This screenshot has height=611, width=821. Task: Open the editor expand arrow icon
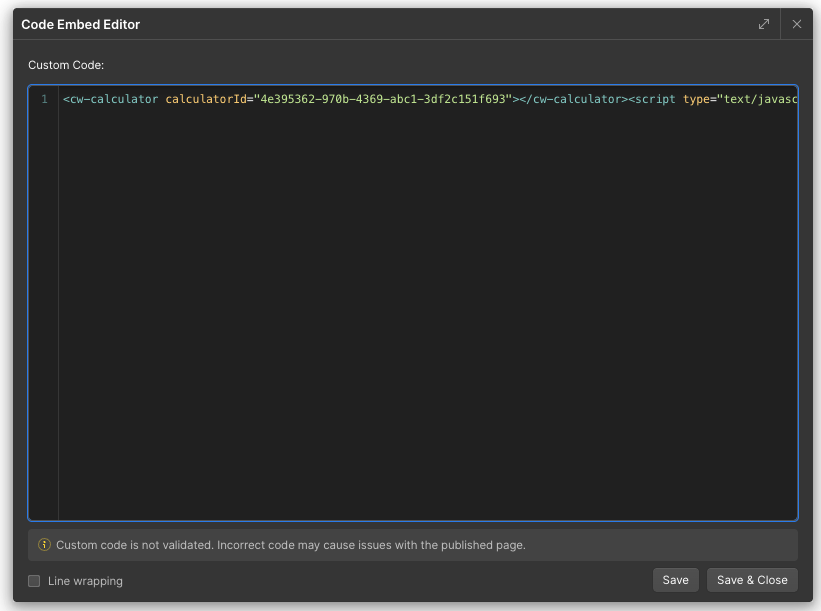[x=763, y=23]
